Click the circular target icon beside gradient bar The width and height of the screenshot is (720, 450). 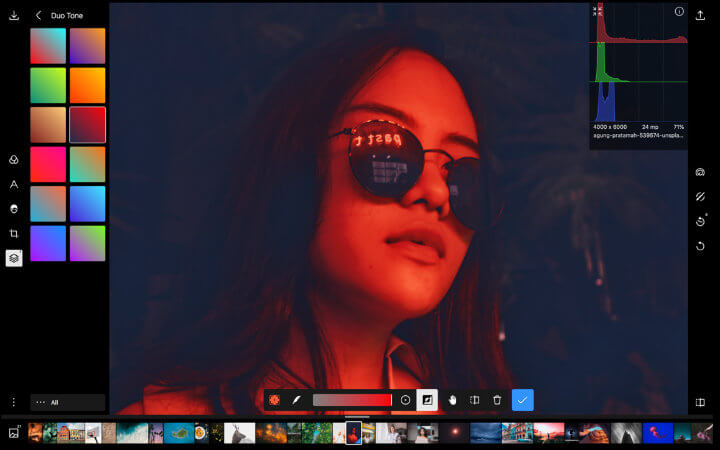(405, 400)
